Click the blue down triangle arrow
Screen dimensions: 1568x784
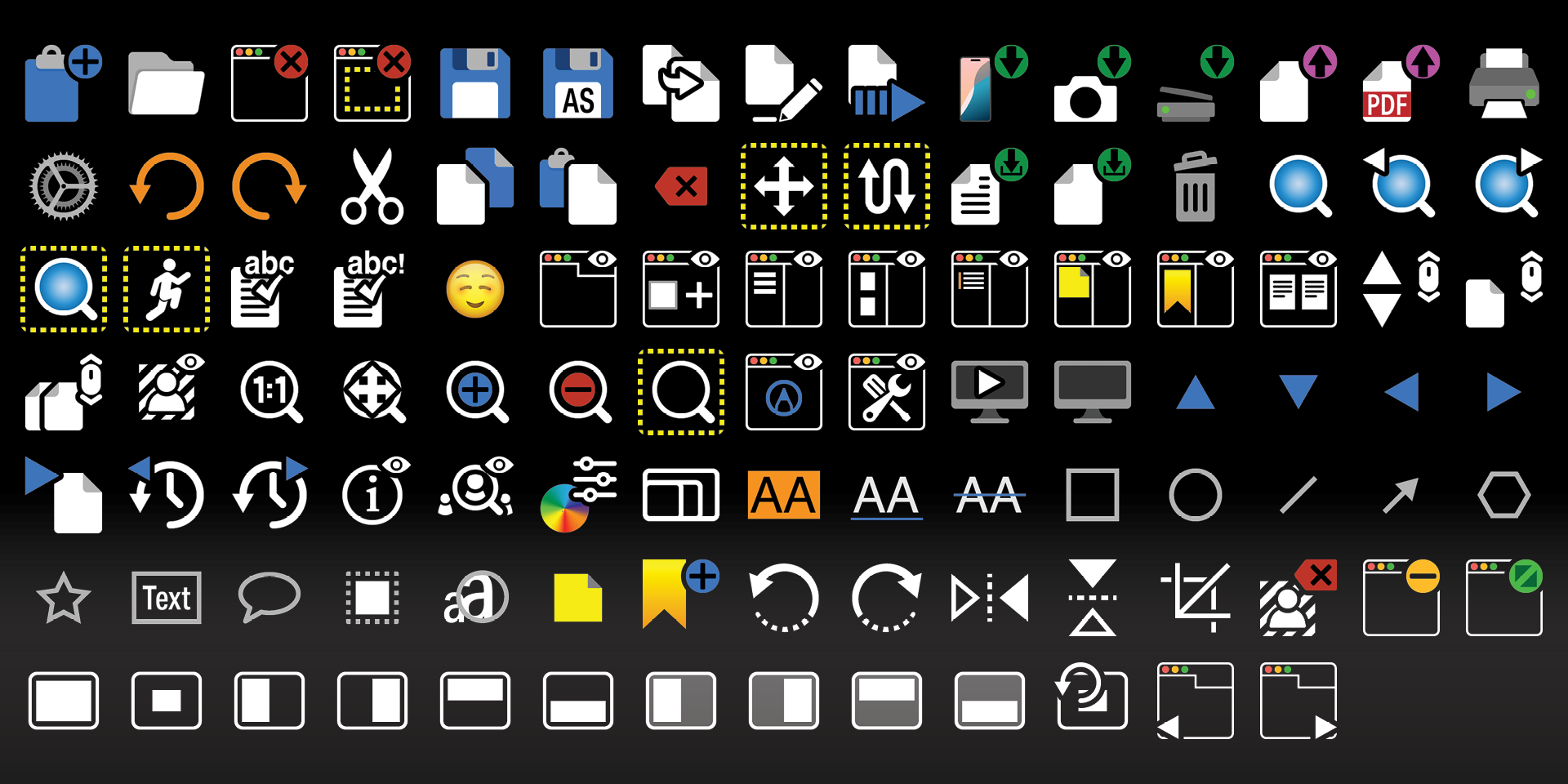(x=1298, y=392)
